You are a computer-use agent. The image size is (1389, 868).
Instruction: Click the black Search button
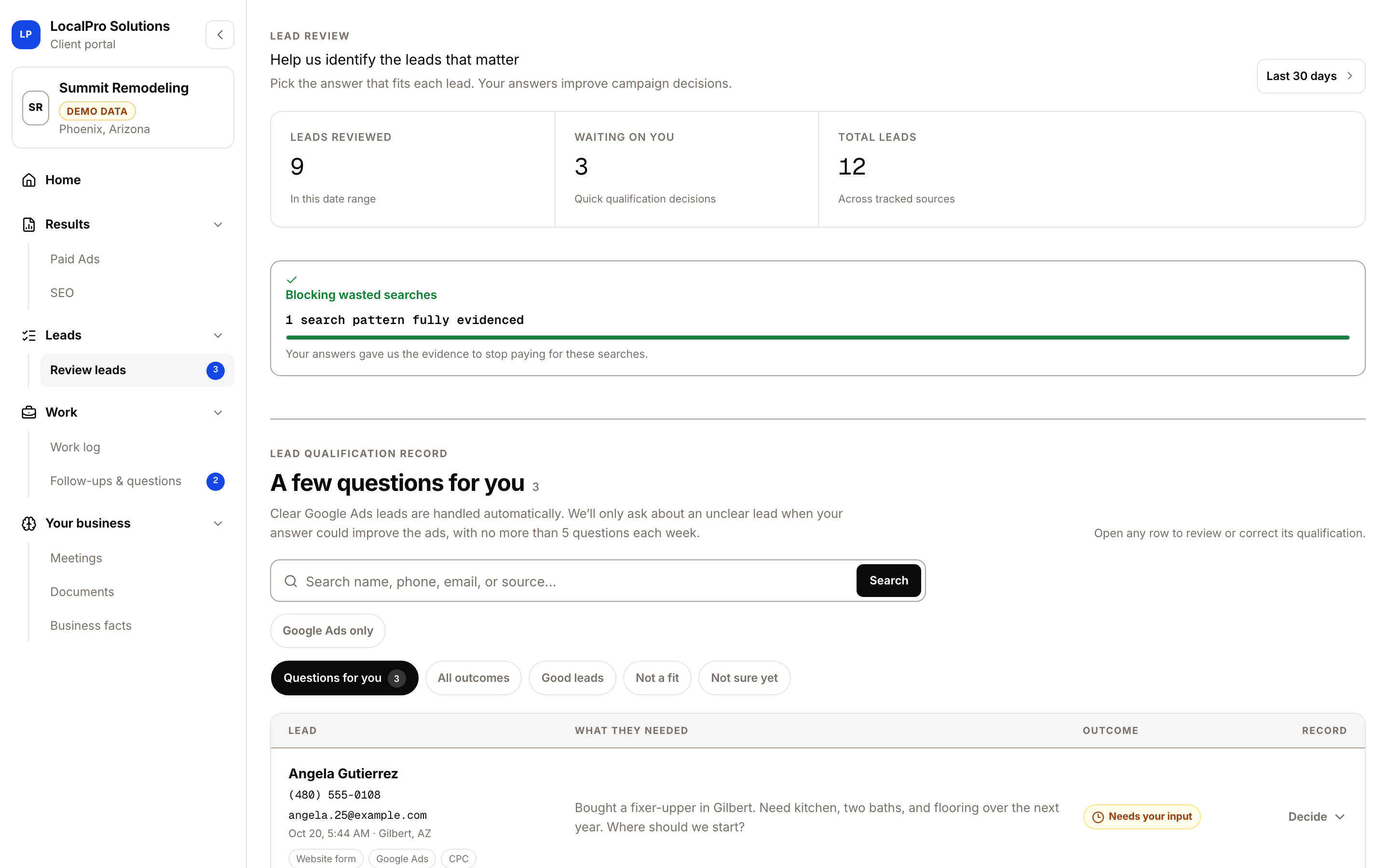[x=888, y=581]
